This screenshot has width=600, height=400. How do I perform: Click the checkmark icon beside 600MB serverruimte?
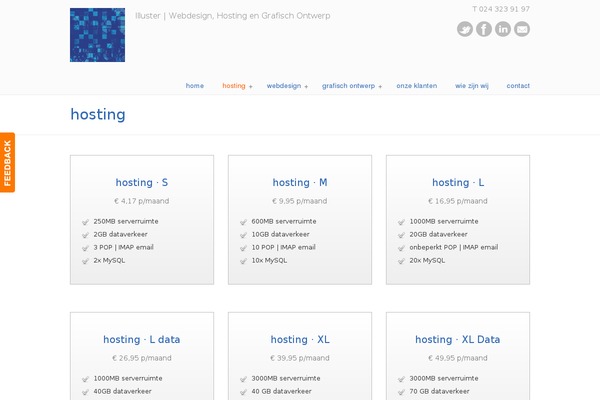pos(243,222)
